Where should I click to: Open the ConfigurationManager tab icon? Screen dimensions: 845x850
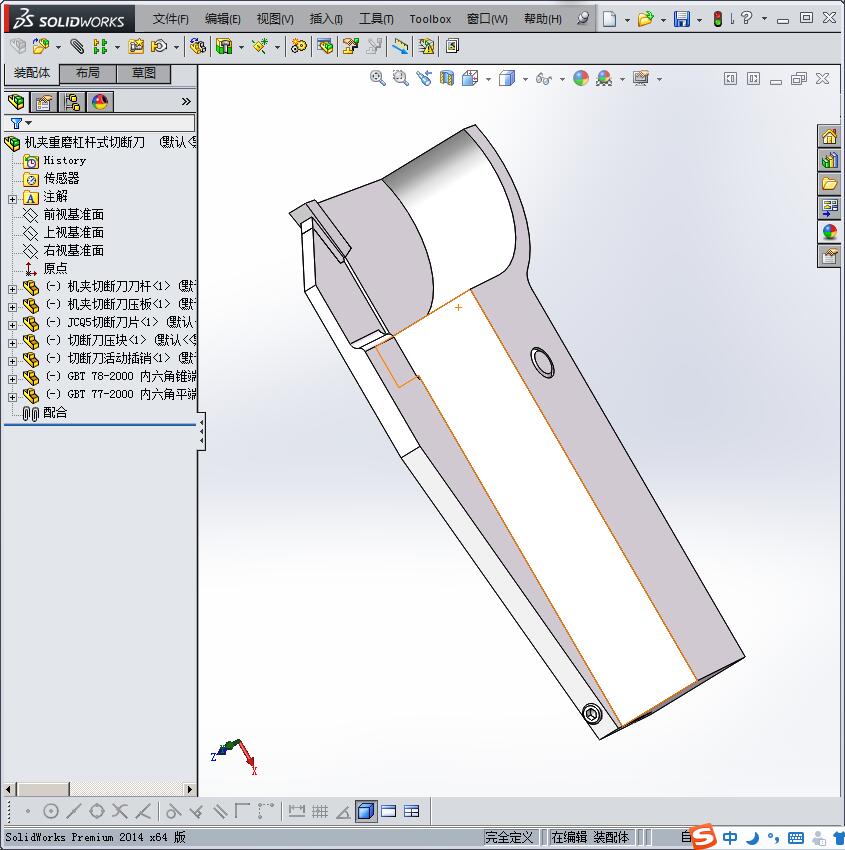point(72,101)
